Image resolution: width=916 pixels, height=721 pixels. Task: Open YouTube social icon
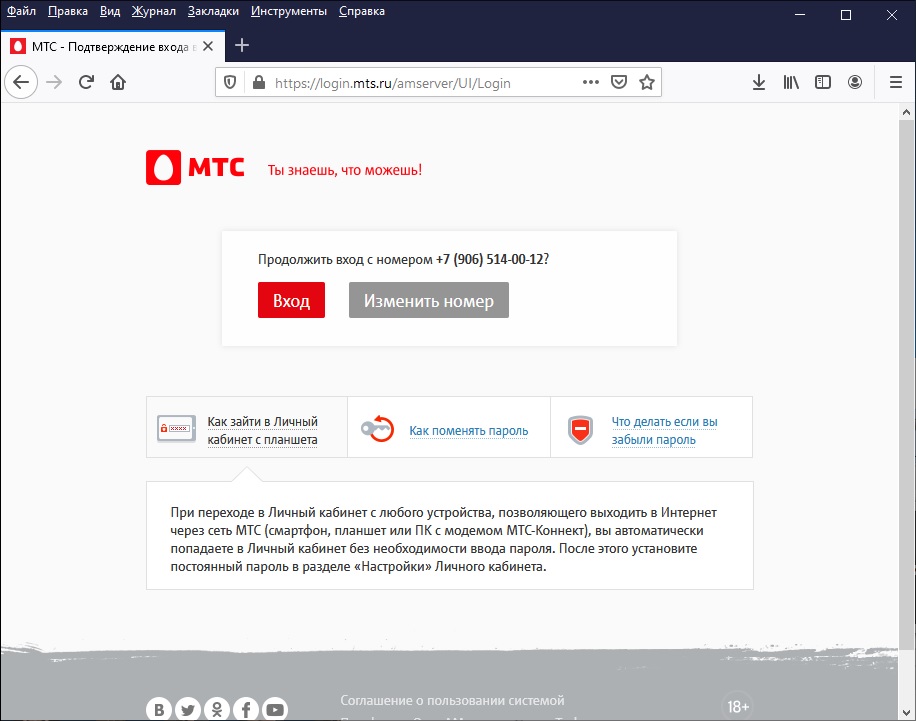click(275, 709)
